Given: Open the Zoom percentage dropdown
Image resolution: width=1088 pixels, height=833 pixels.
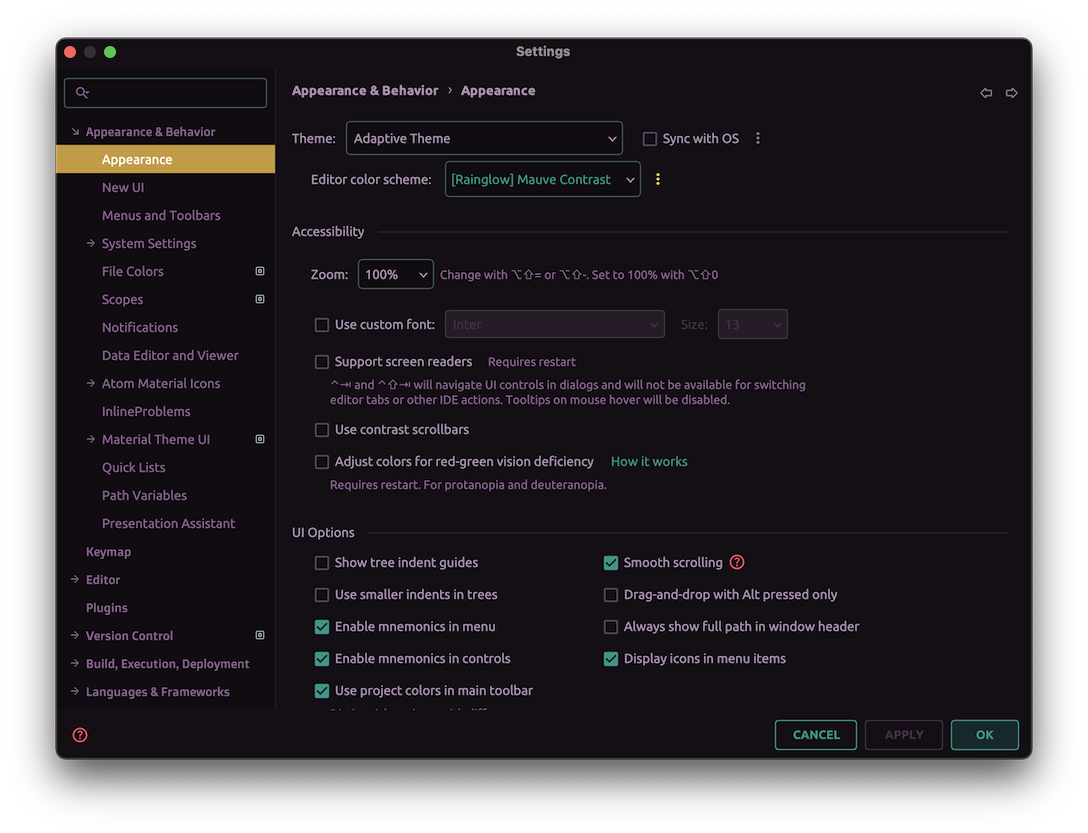Looking at the screenshot, I should click(395, 273).
